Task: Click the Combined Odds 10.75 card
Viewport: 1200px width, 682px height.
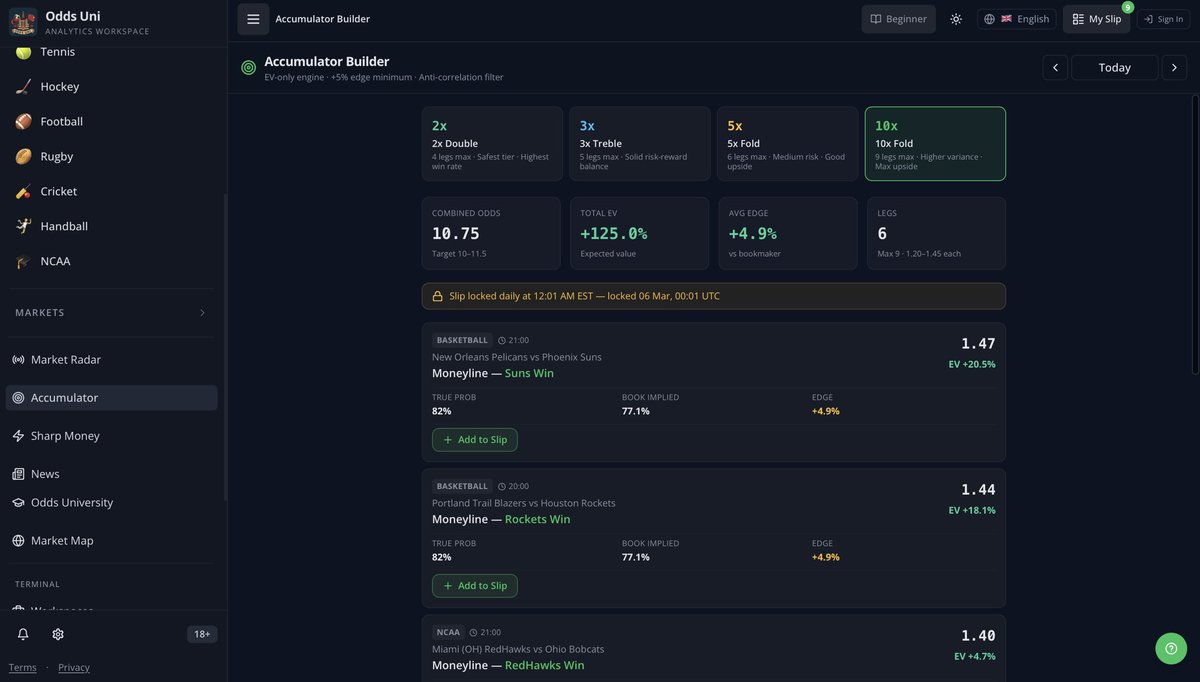Action: [491, 233]
